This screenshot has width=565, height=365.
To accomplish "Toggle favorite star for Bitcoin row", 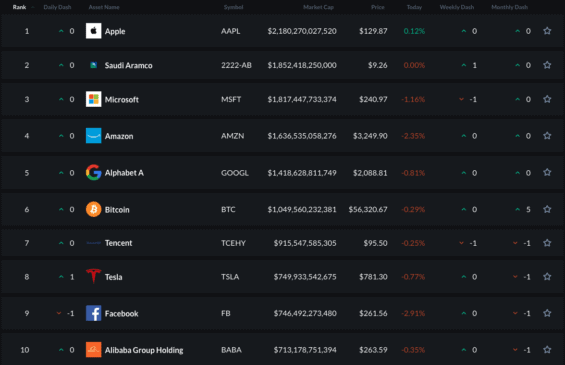I will pos(547,209).
